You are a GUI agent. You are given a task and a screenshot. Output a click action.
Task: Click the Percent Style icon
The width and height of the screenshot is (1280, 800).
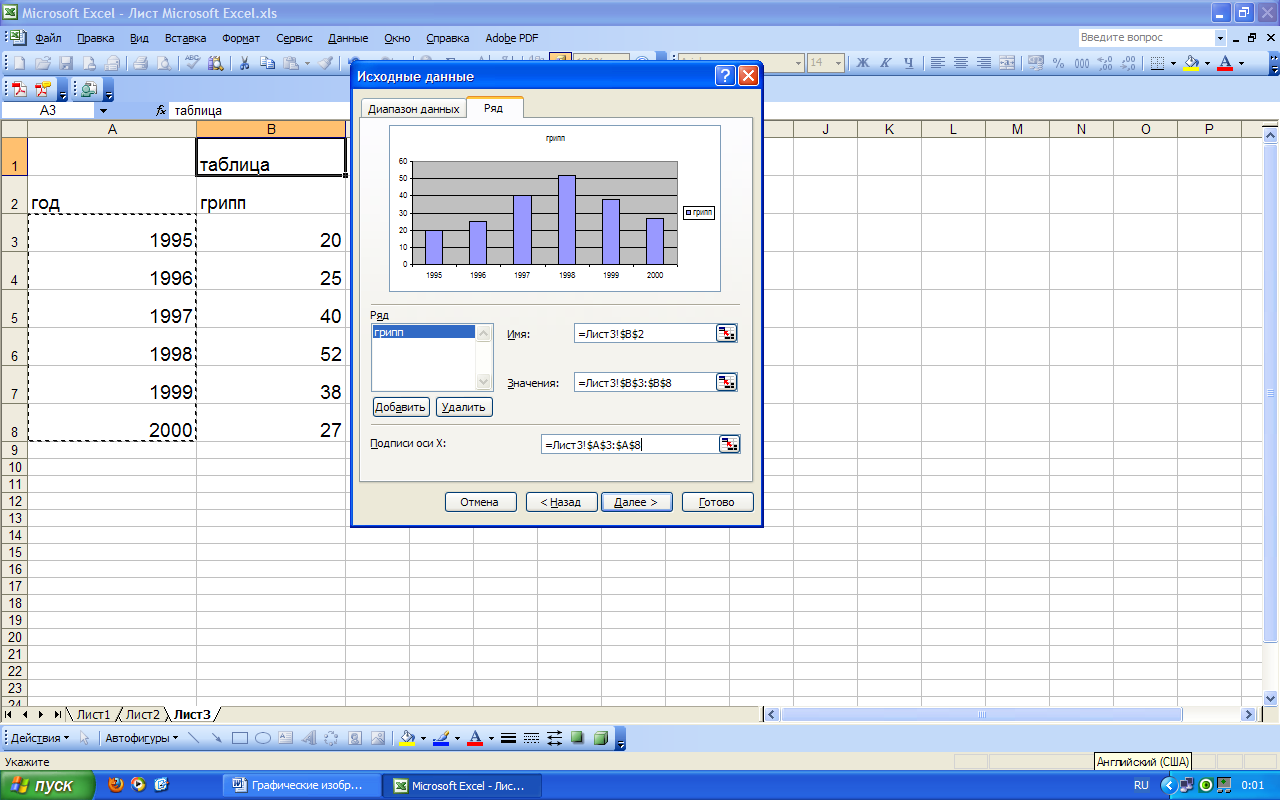click(1059, 63)
